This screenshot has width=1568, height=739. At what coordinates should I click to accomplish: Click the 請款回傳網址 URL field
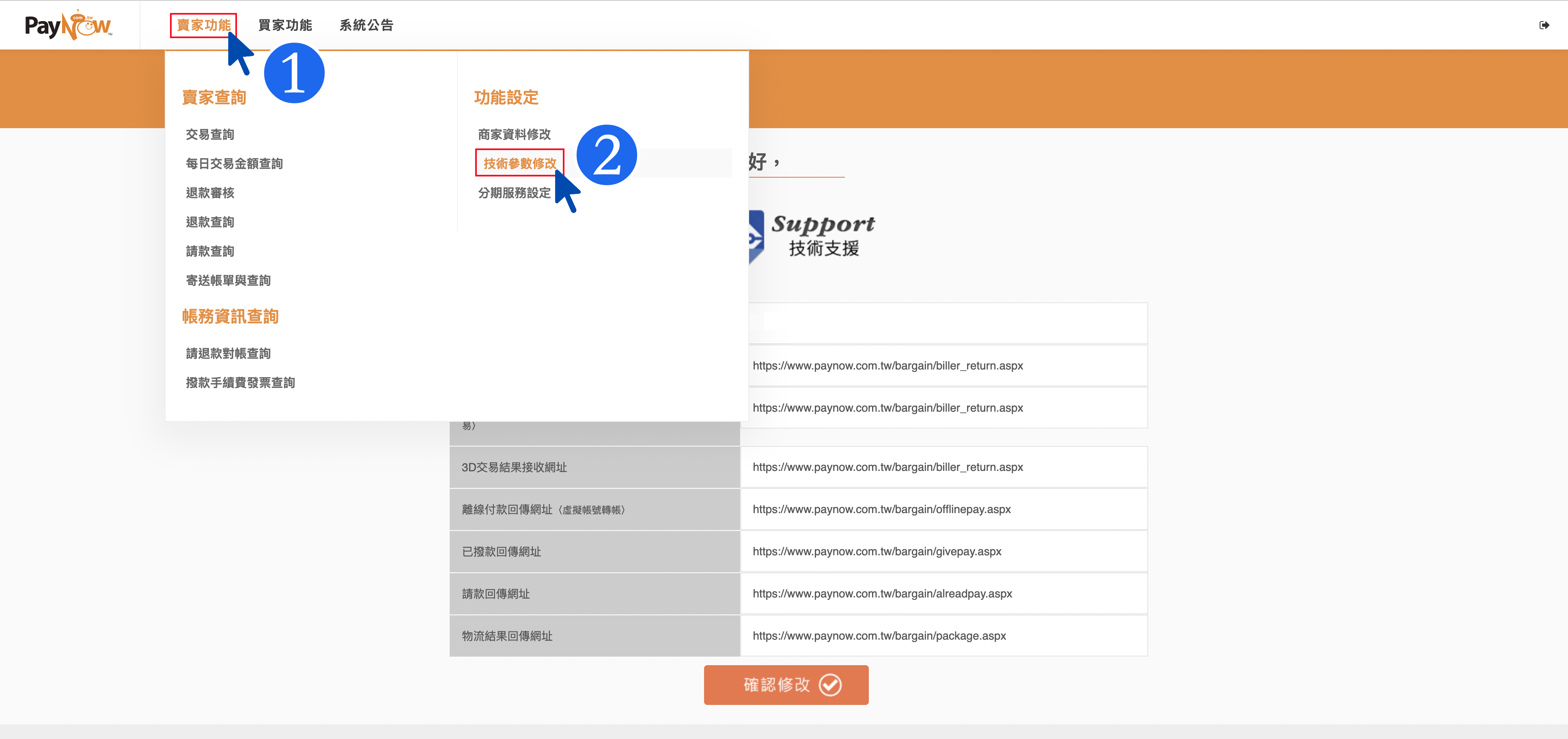click(943, 594)
